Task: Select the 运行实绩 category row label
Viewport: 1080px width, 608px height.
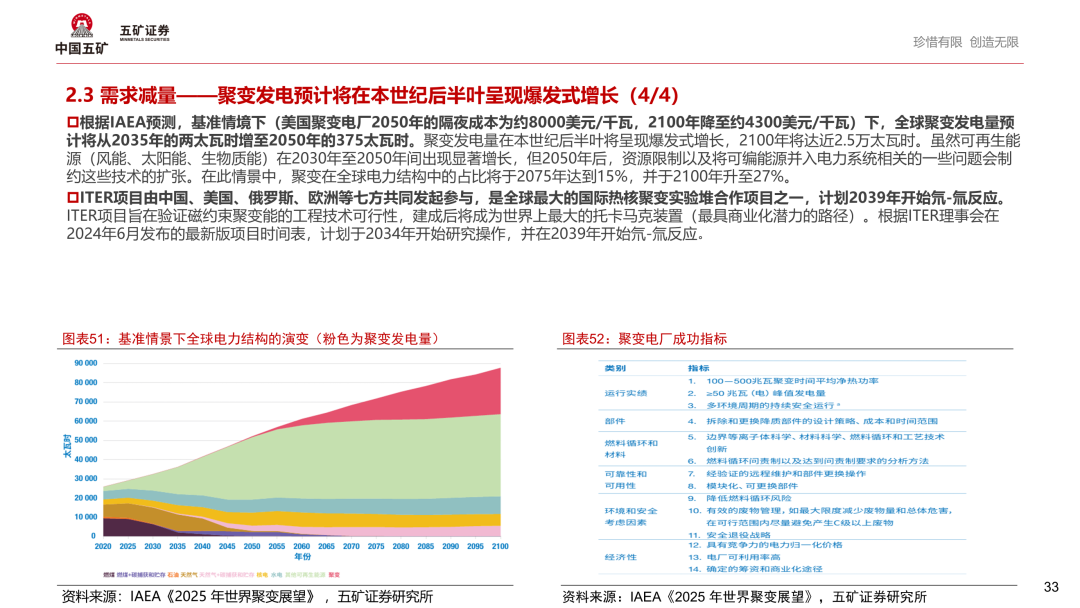Action: (626, 393)
